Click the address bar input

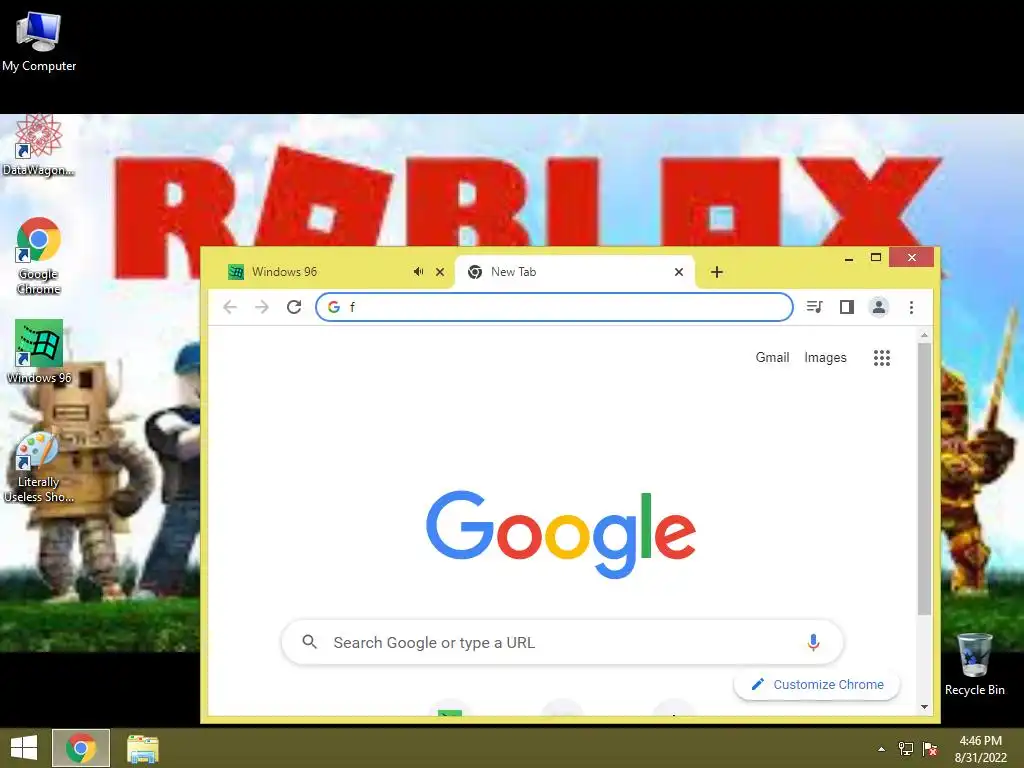[554, 307]
